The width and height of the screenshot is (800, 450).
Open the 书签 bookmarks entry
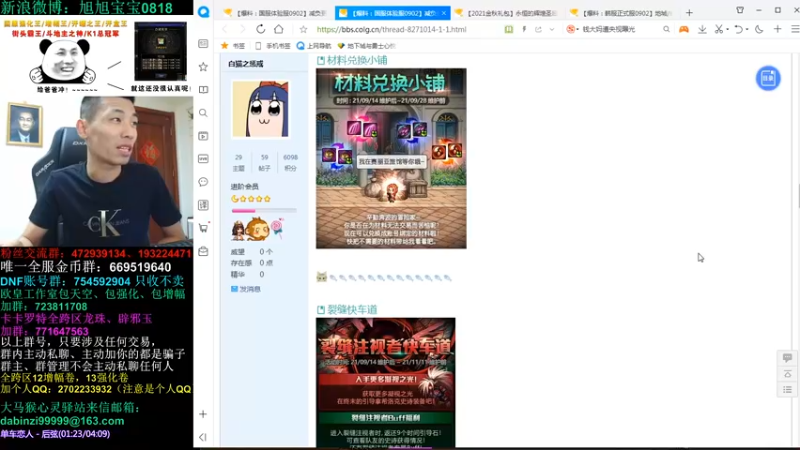tap(233, 46)
